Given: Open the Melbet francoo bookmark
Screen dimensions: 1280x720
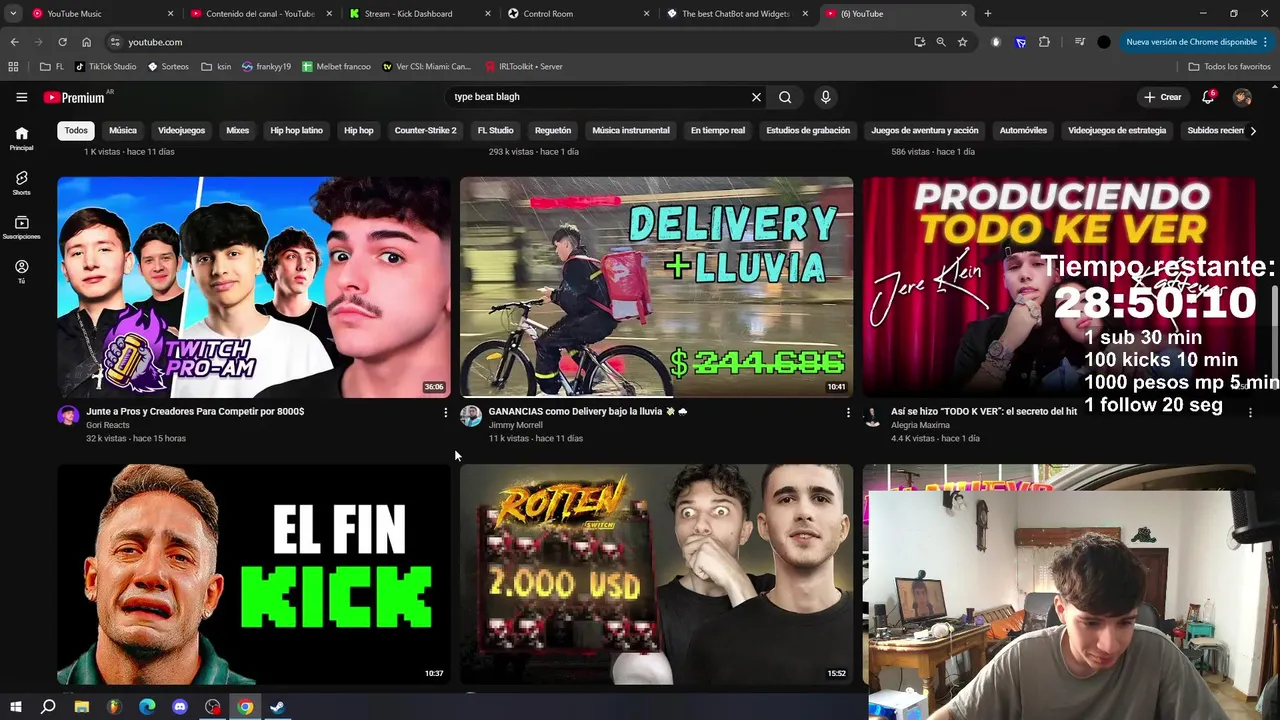Looking at the screenshot, I should tap(336, 66).
